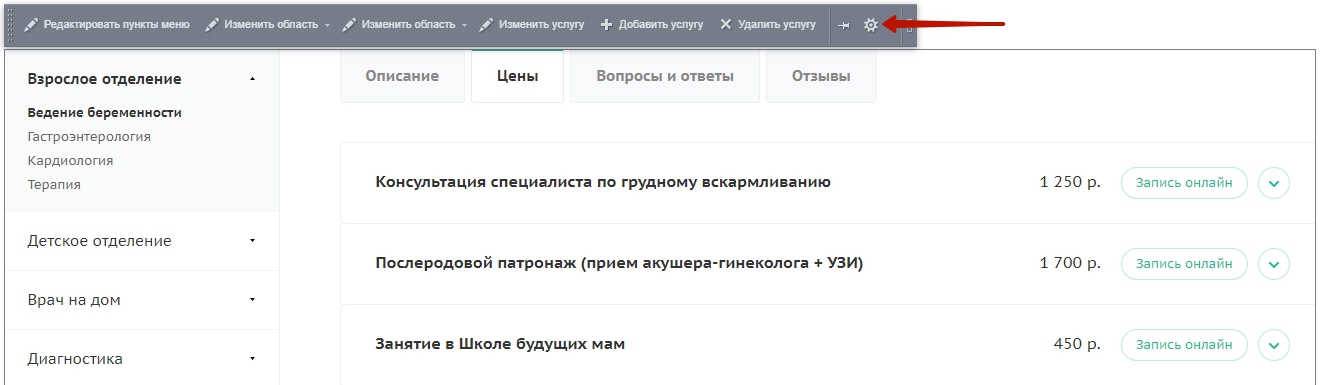This screenshot has width=1320, height=385.
Task: Click Запись онлайн for Консультация по грудному вскармливанию
Action: coord(1184,183)
